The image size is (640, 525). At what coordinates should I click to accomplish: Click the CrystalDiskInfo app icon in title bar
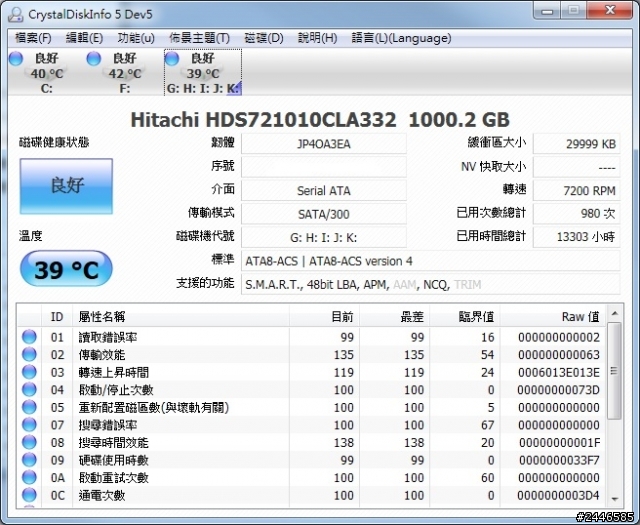point(16,15)
